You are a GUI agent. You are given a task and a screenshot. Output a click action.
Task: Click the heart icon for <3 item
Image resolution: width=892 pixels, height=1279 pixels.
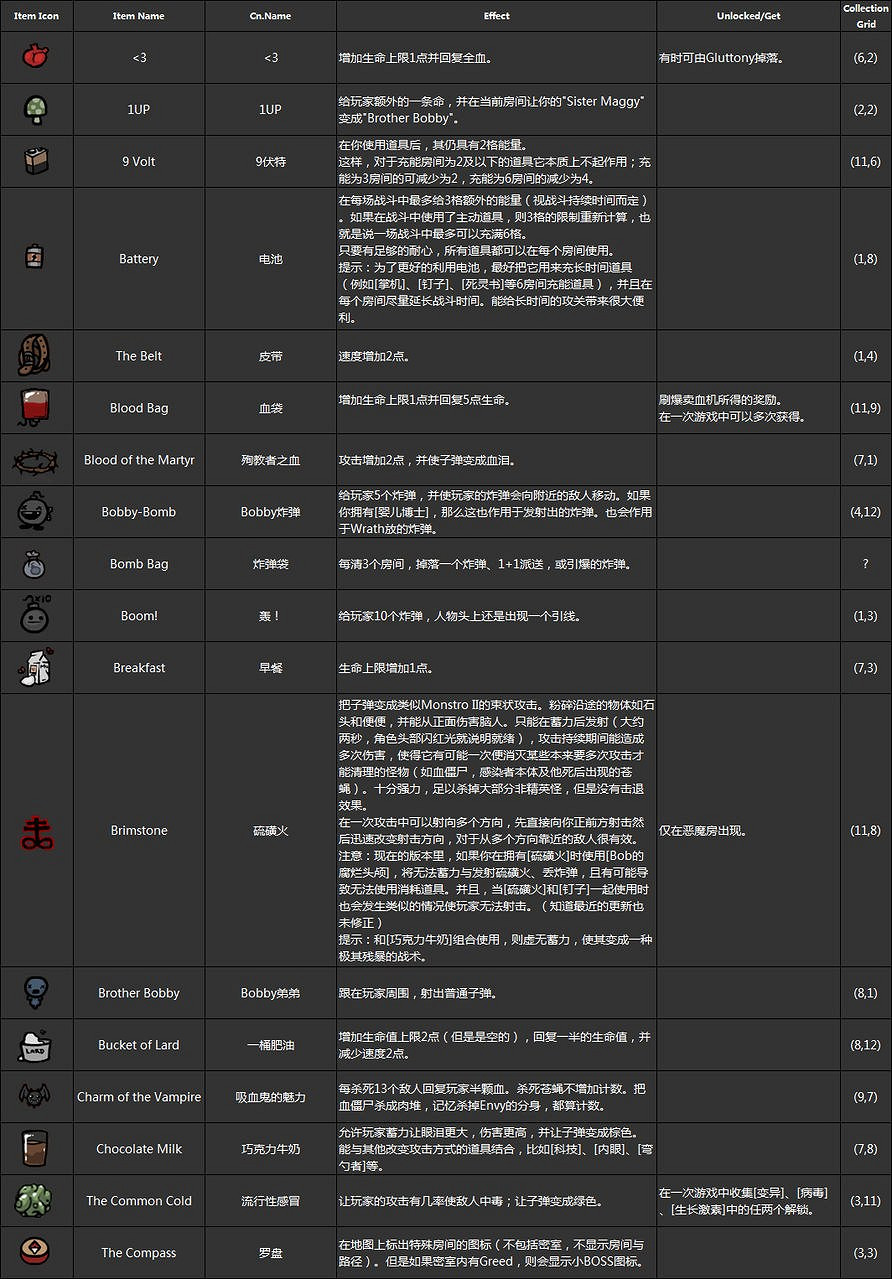pyautogui.click(x=36, y=57)
